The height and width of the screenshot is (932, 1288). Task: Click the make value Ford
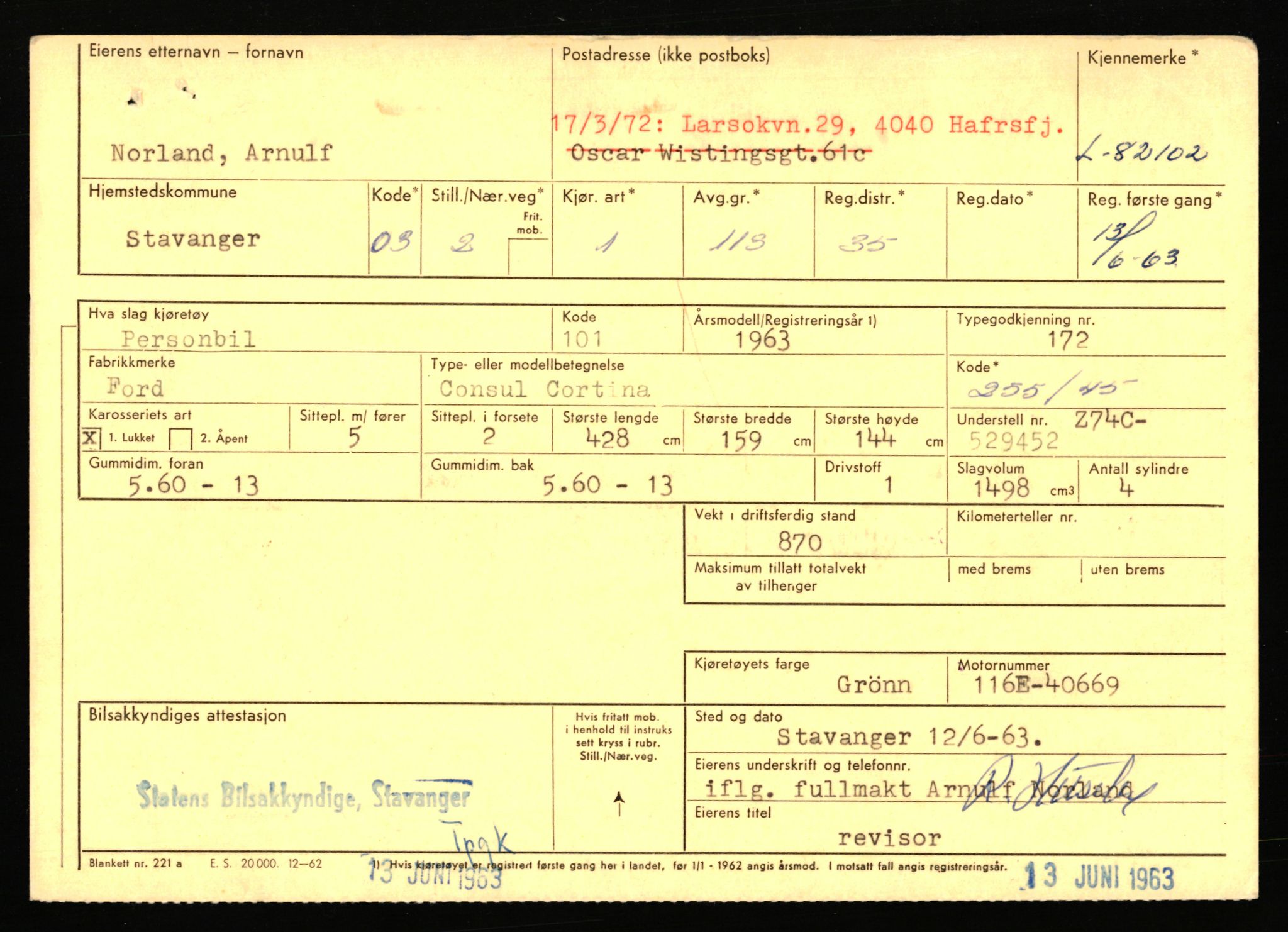pyautogui.click(x=135, y=387)
